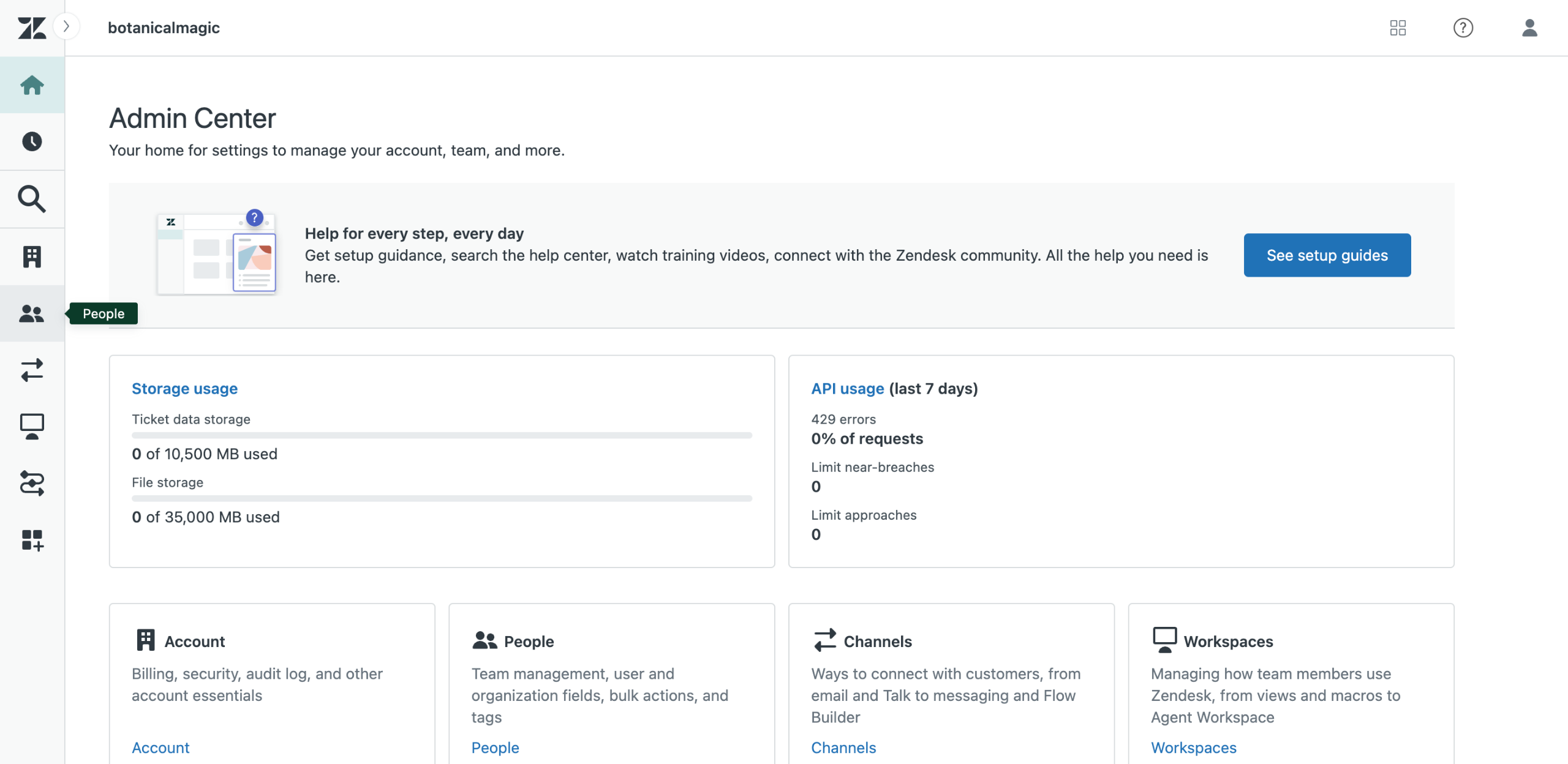
Task: Open the Search magnifier in sidebar
Action: pyautogui.click(x=32, y=199)
